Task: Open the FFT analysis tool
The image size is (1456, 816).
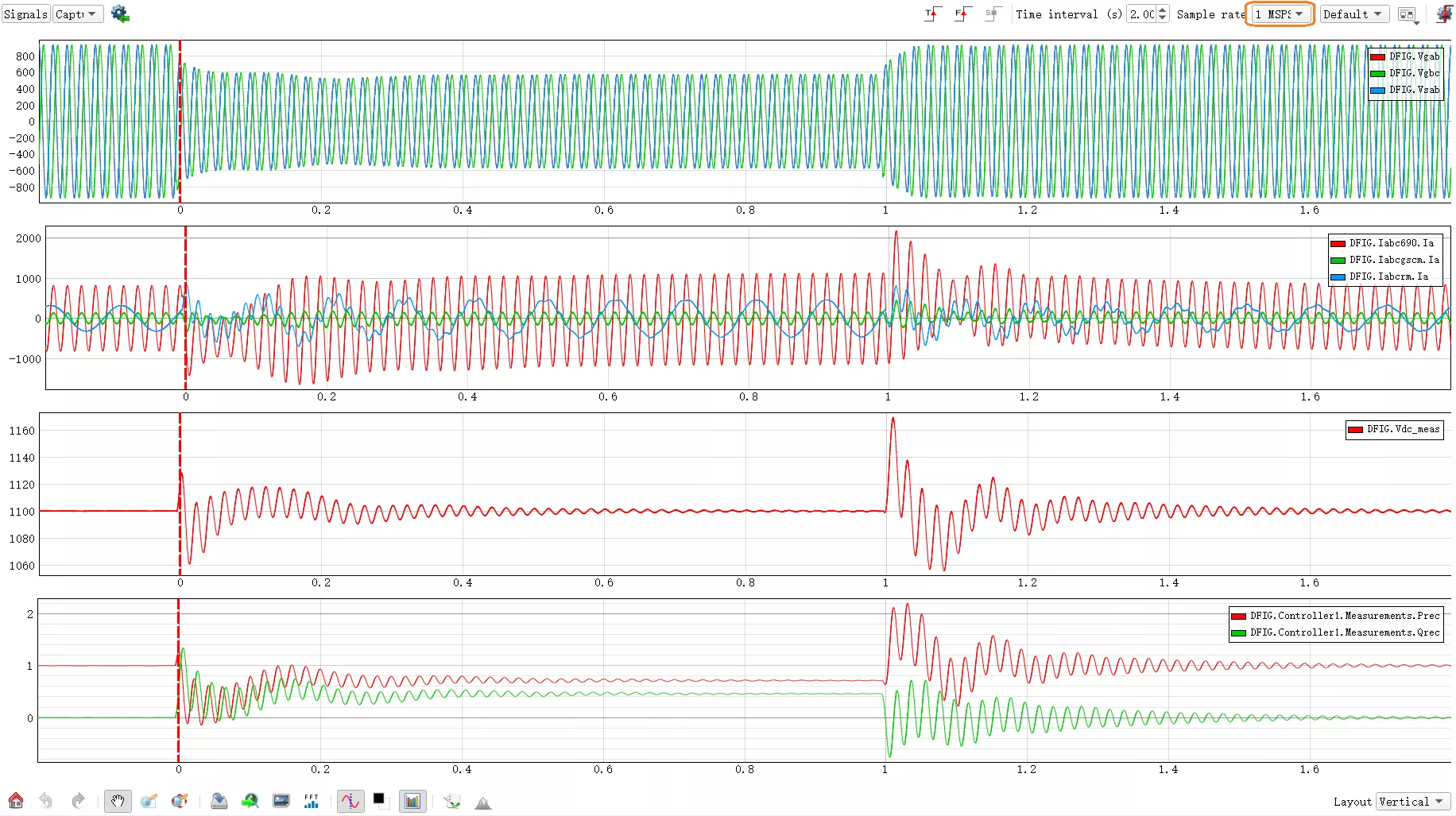Action: pyautogui.click(x=312, y=801)
